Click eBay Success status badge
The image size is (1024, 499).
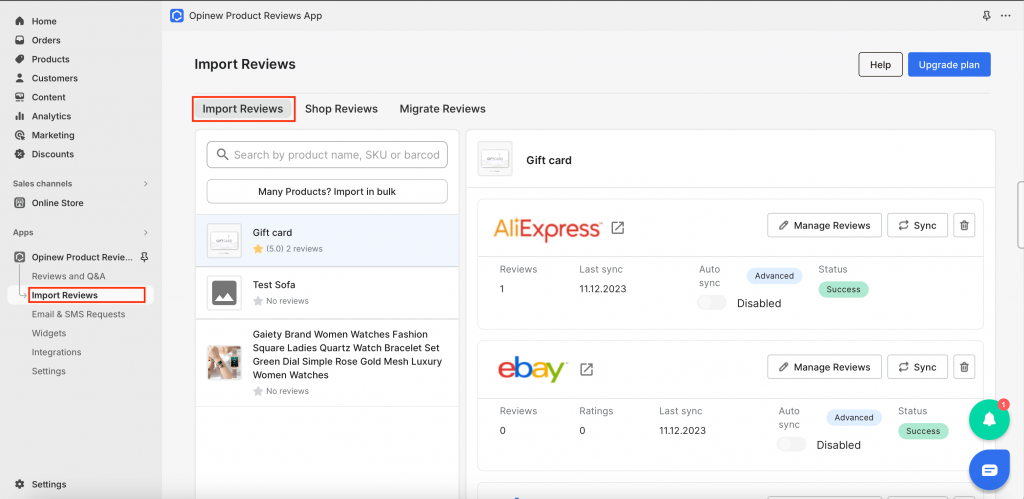(923, 431)
